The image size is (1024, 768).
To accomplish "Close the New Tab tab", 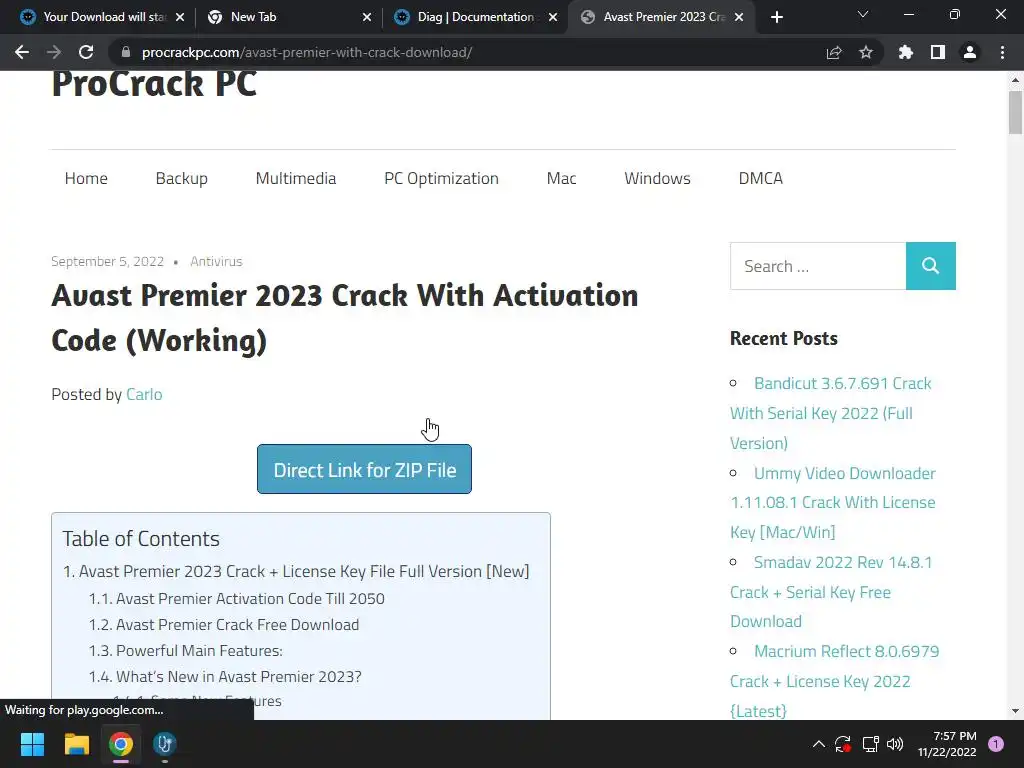I will coord(367,17).
